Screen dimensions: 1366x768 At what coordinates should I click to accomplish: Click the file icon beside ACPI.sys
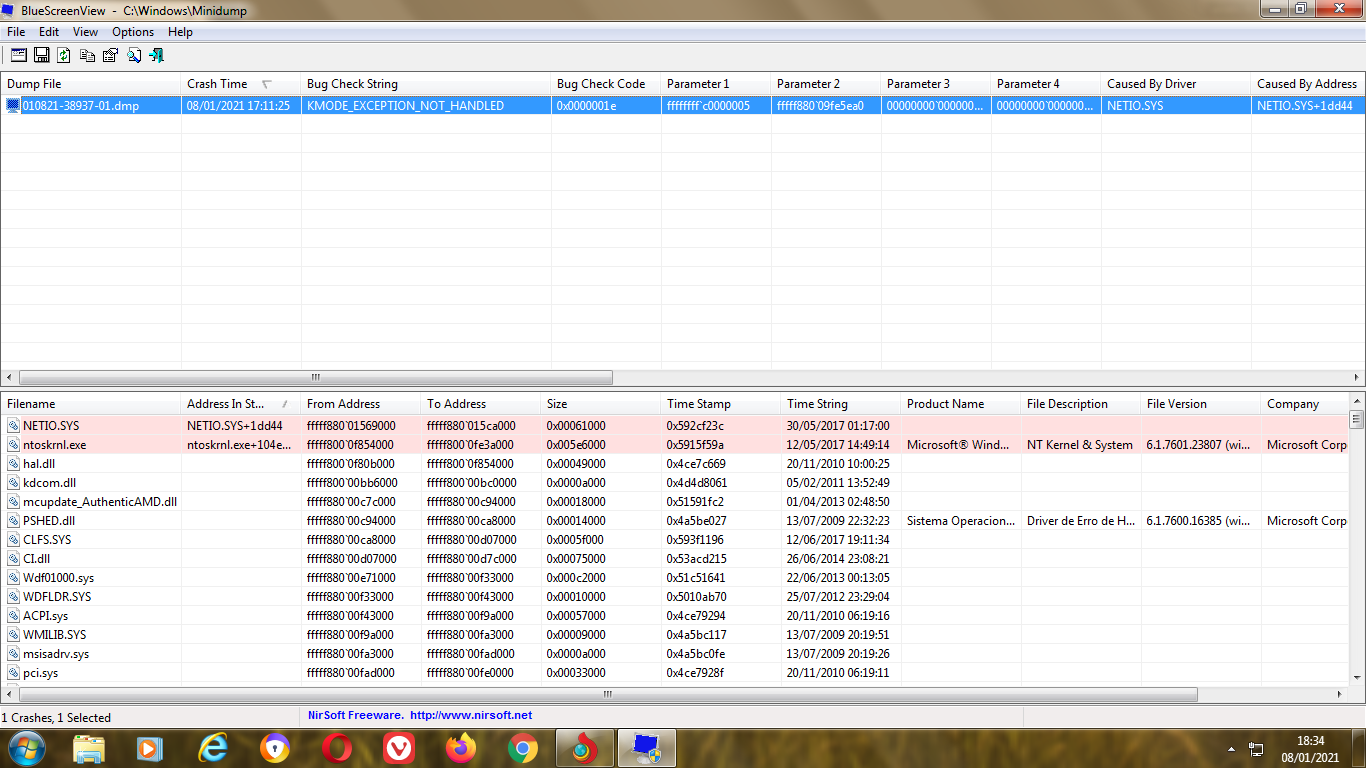click(x=13, y=616)
